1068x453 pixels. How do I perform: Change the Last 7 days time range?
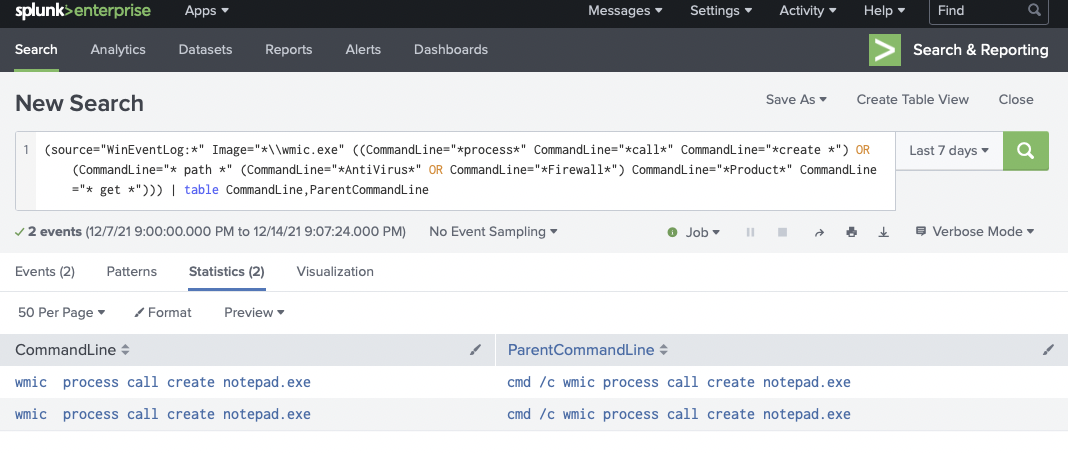pyautogui.click(x=949, y=151)
